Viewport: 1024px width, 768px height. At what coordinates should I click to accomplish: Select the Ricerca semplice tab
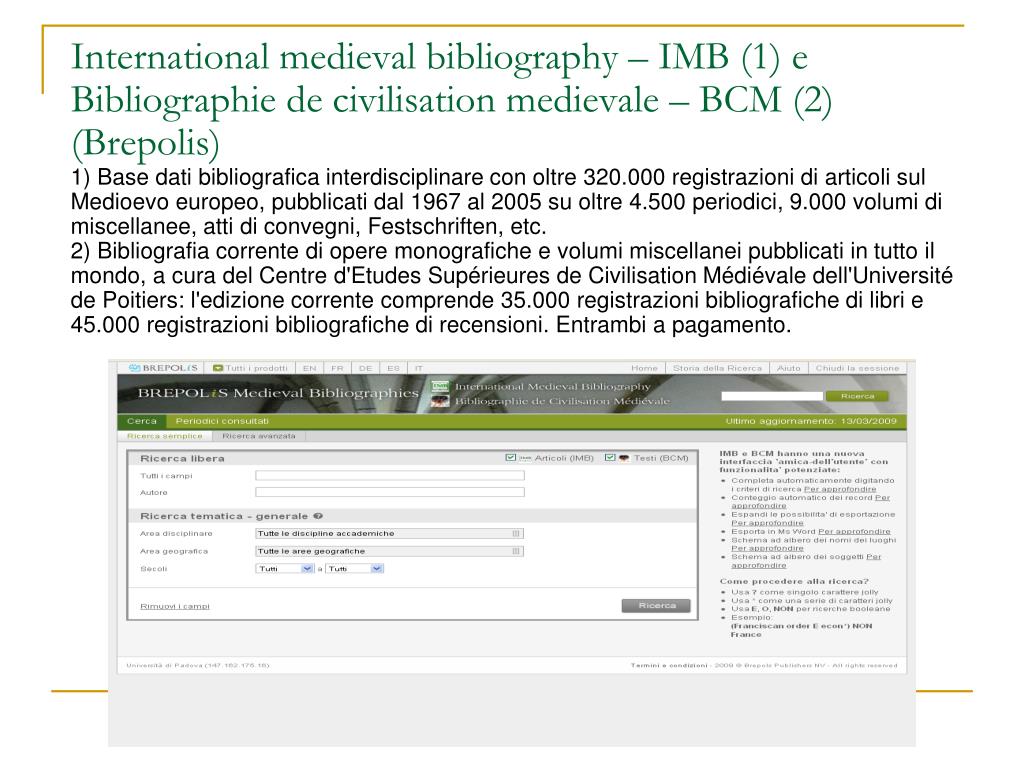point(165,436)
